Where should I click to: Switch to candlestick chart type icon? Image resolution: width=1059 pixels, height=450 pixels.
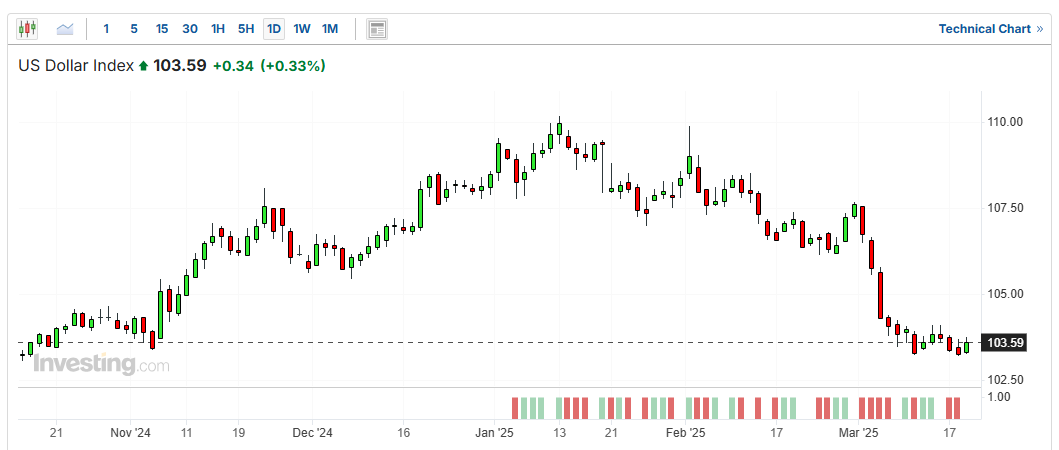tap(27, 28)
